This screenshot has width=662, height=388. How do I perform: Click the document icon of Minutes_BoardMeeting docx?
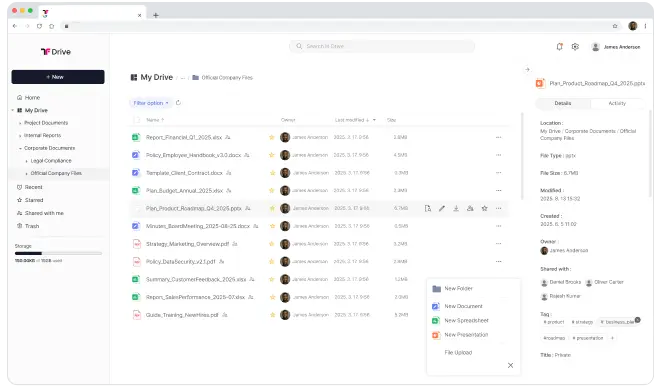click(136, 226)
